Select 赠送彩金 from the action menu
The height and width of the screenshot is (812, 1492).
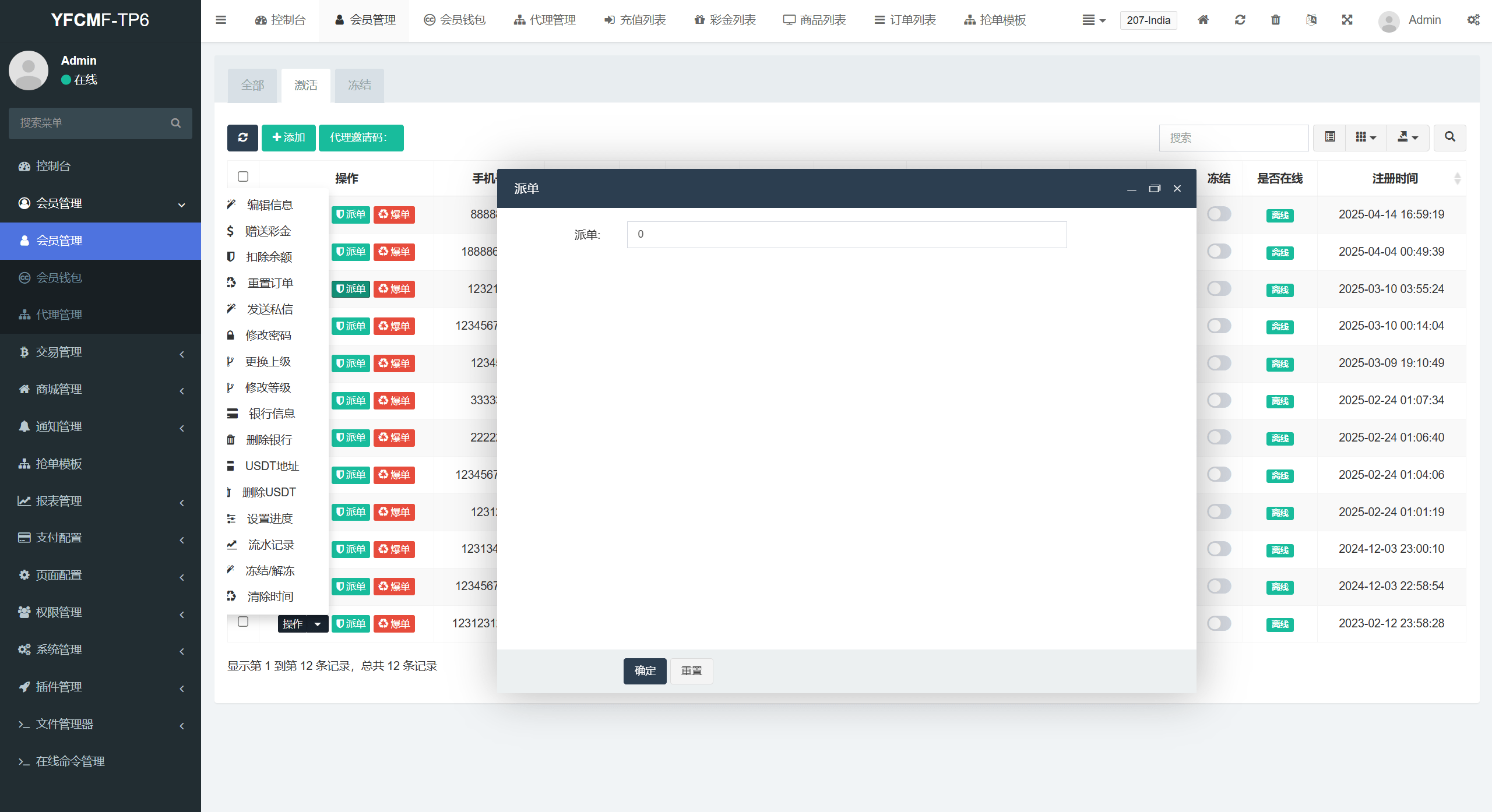(268, 231)
